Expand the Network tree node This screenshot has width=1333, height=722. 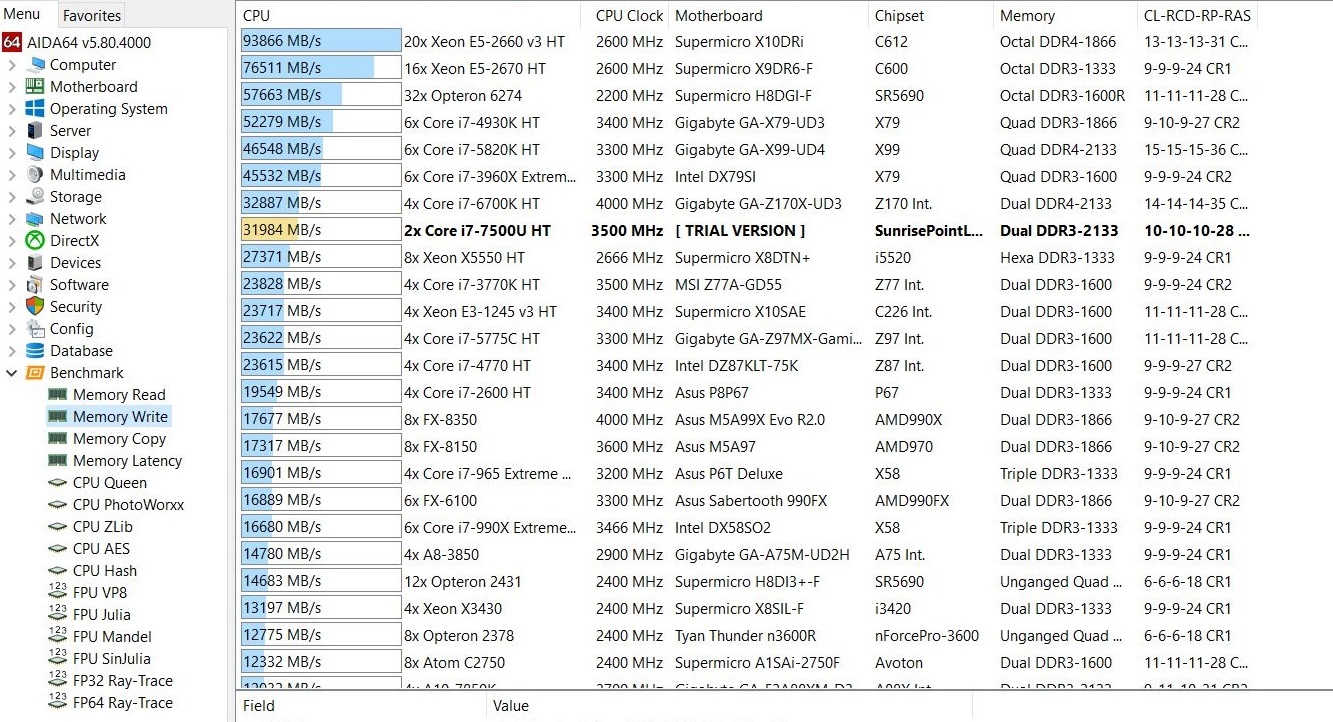click(12, 219)
